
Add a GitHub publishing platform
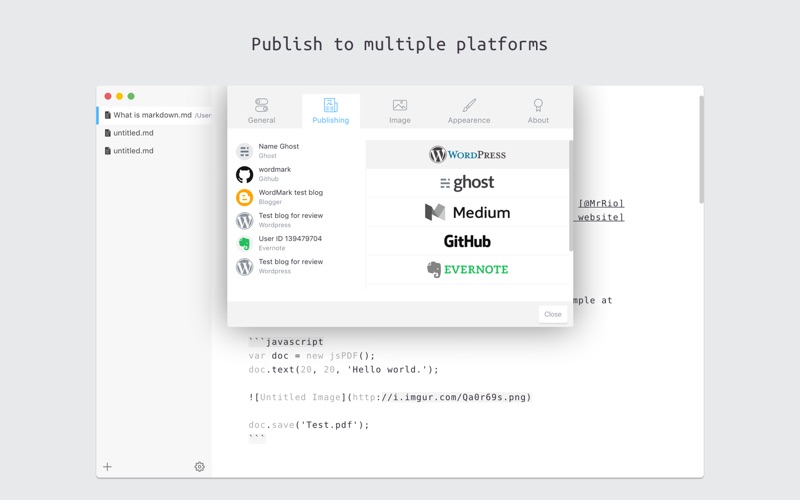467,241
